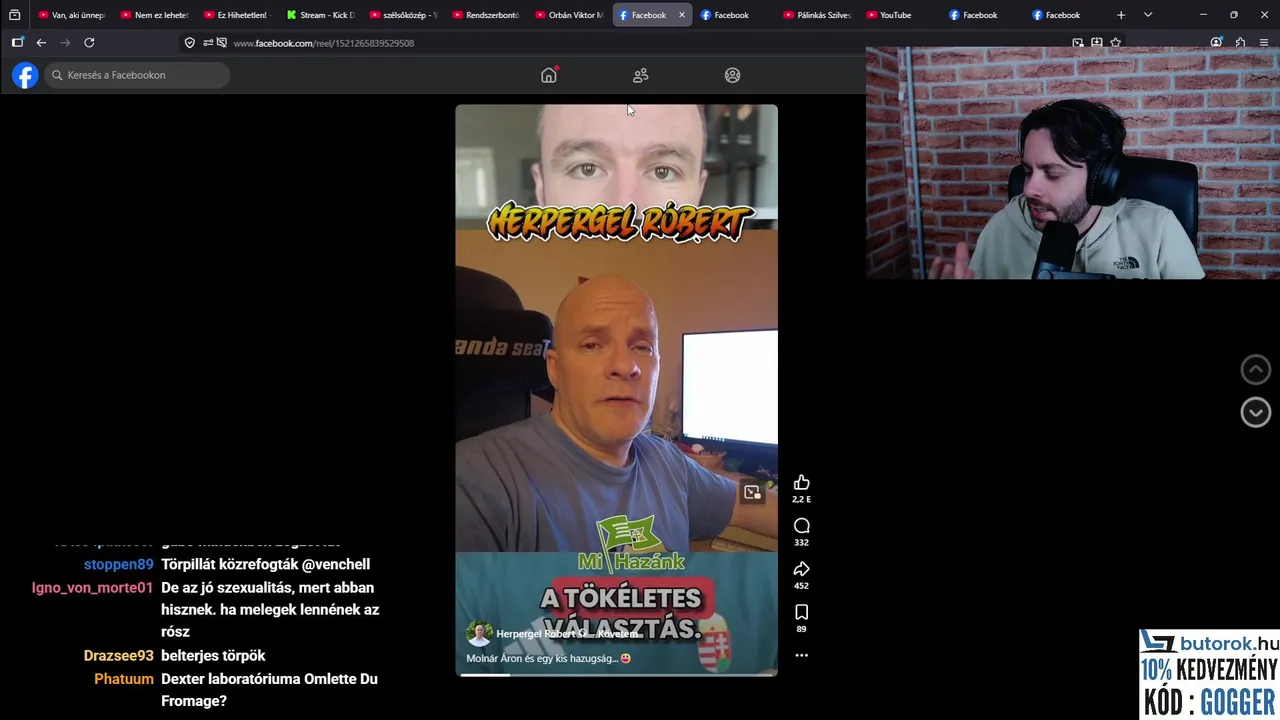The height and width of the screenshot is (720, 1280).
Task: Open the browser extensions icon
Action: (1240, 43)
